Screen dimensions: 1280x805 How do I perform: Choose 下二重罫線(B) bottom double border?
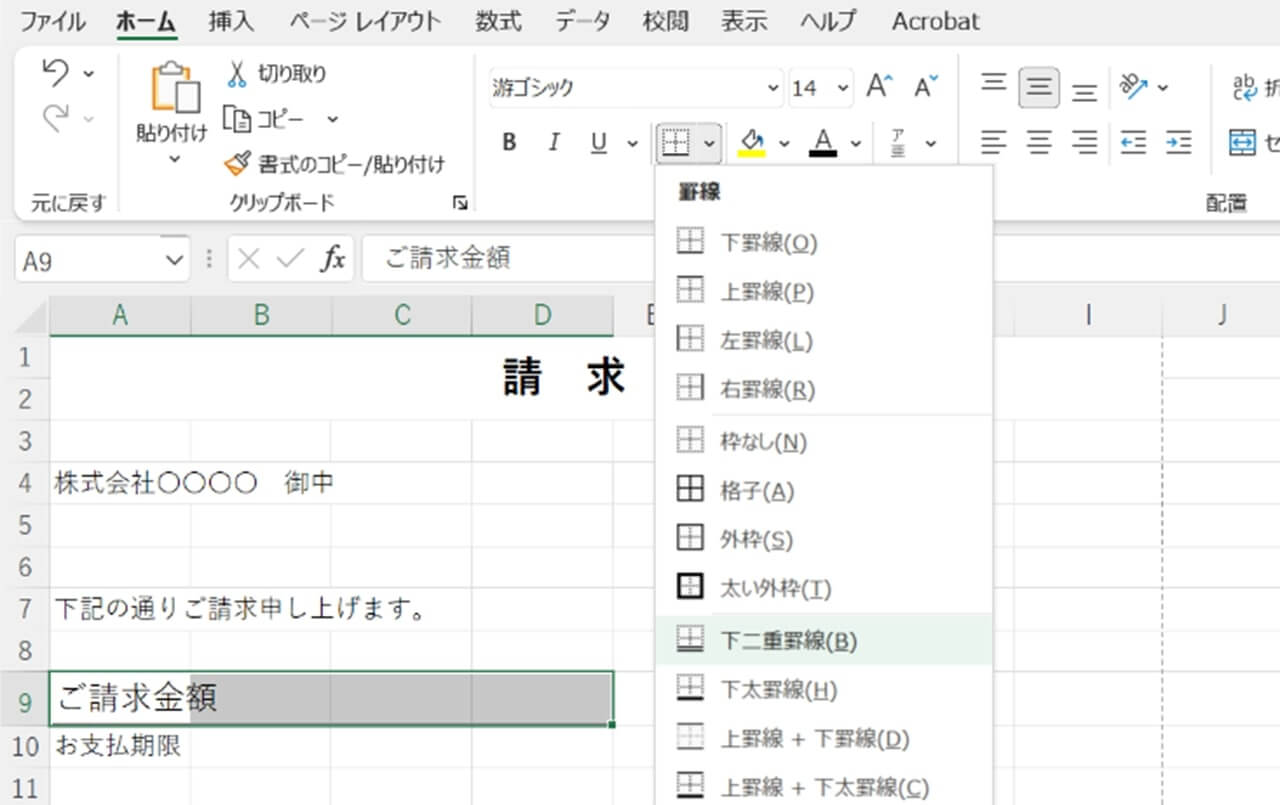click(824, 640)
